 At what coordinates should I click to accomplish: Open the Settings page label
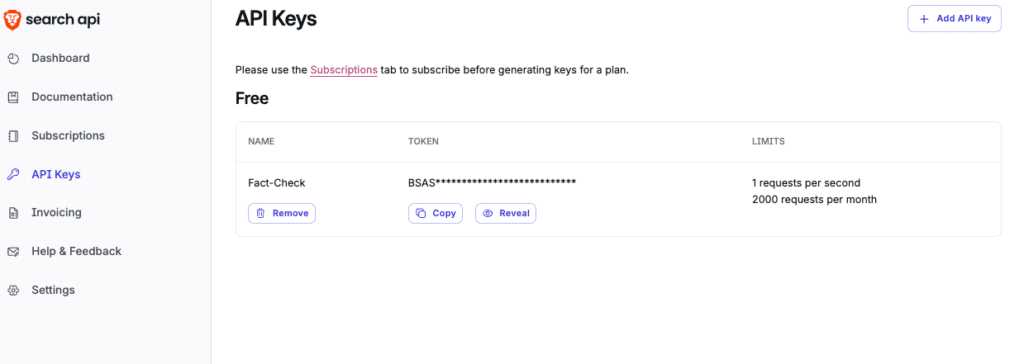(53, 290)
